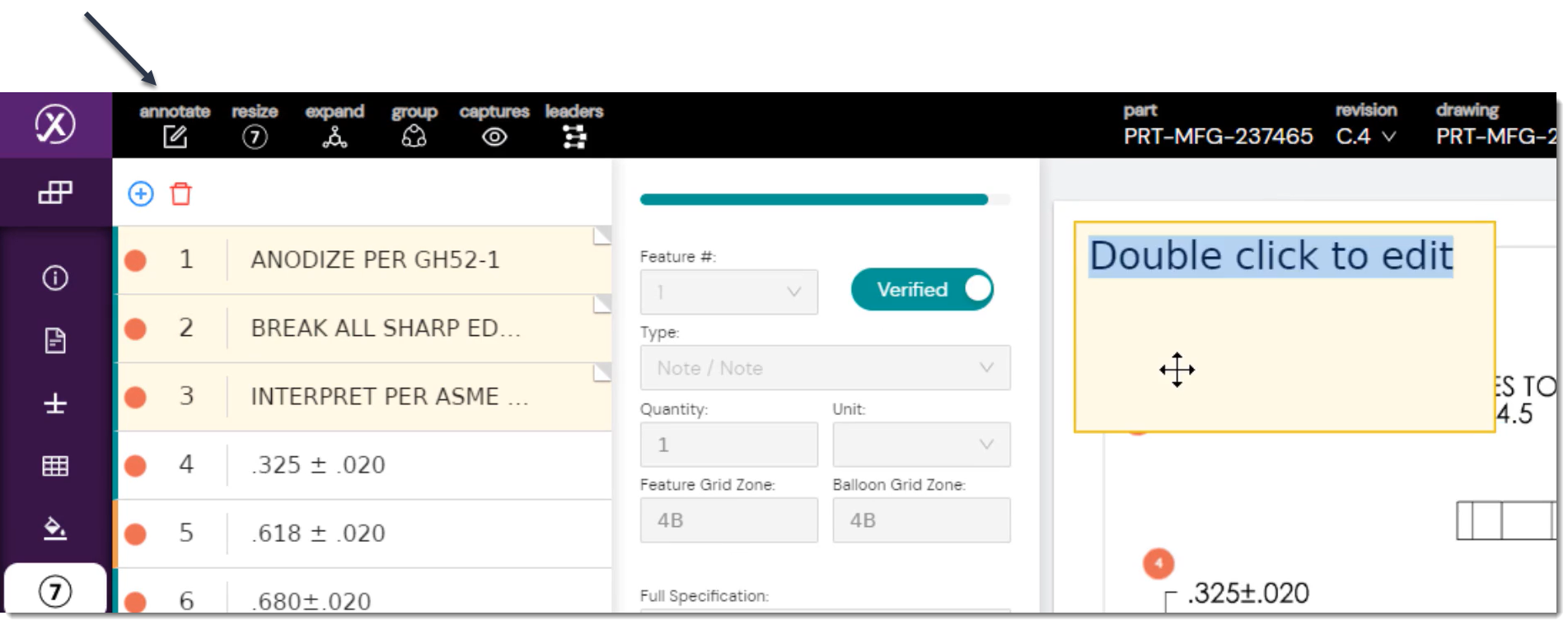Viewport: 1568px width, 625px height.
Task: Click the orange status dot of row 1
Action: pos(135,261)
